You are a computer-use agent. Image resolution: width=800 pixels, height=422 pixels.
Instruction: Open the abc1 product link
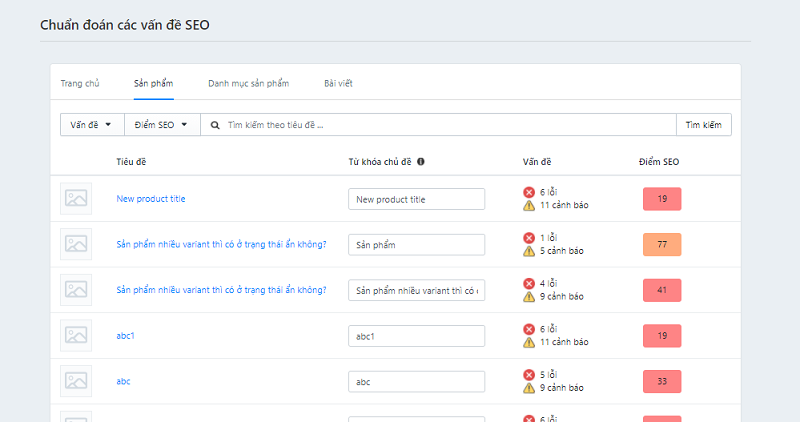[x=126, y=336]
